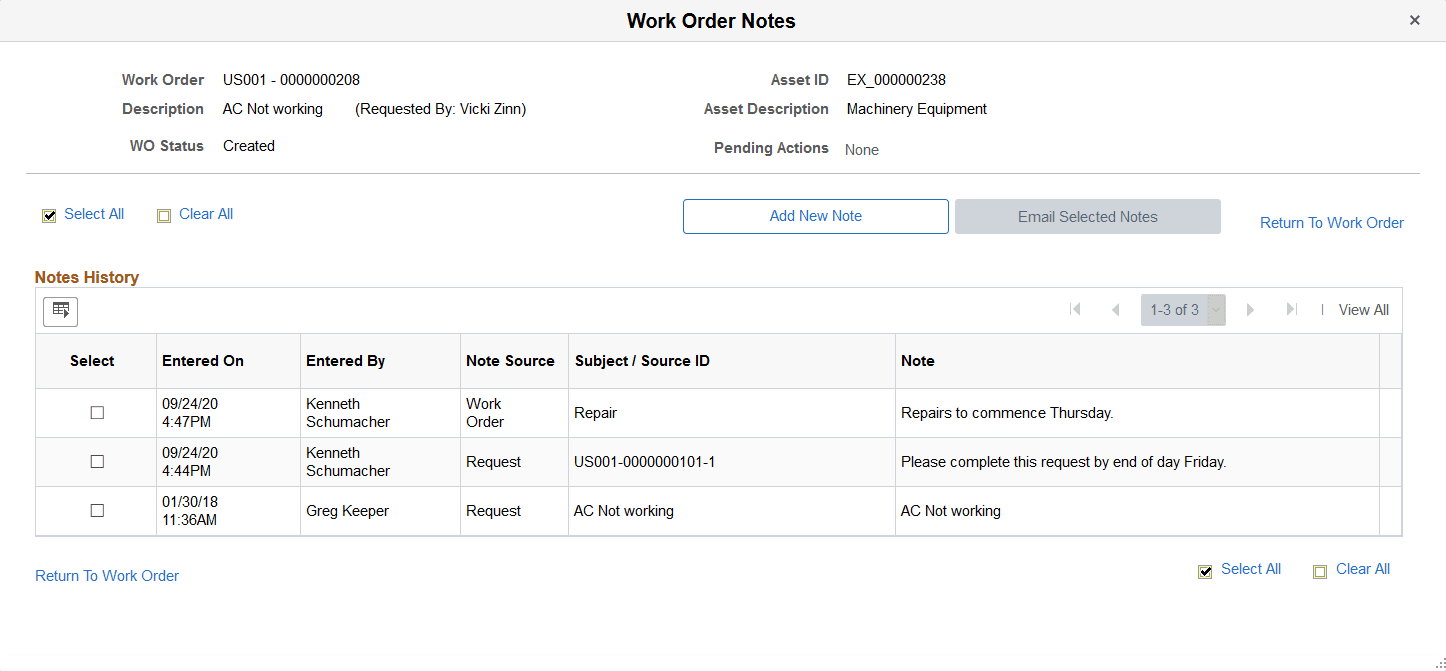Click the bottom Return To Work Order link
This screenshot has height=671, width=1446.
pyautogui.click(x=107, y=575)
